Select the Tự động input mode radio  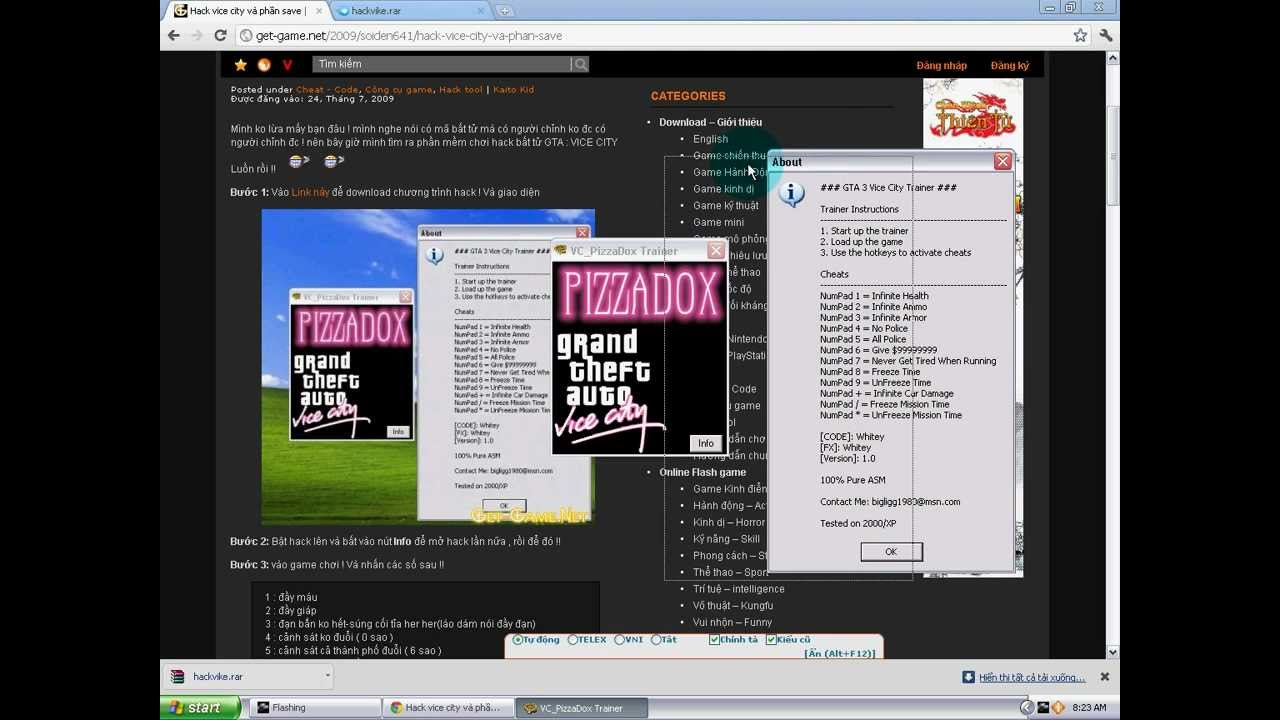click(x=518, y=640)
